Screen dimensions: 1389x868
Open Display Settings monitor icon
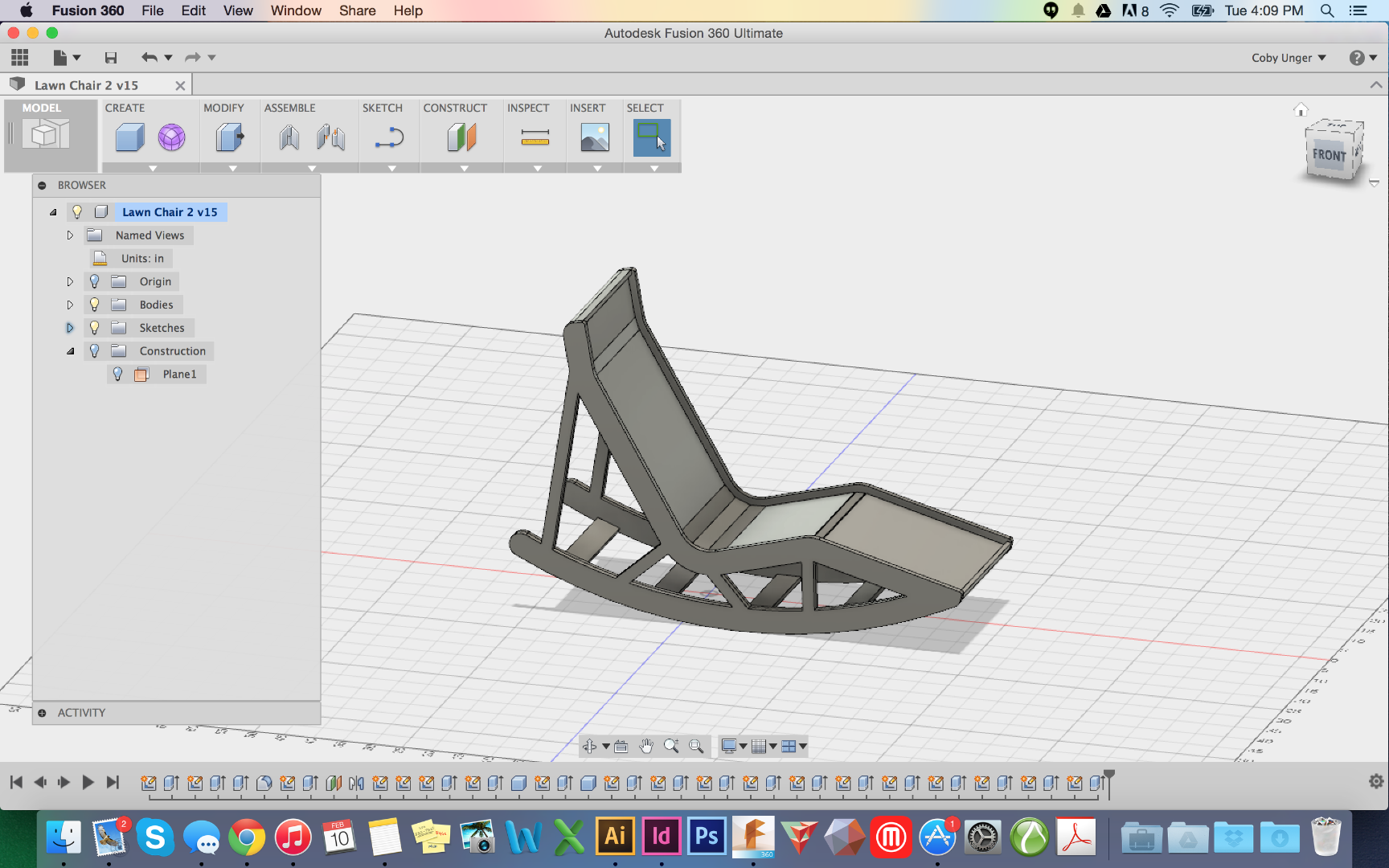click(x=729, y=746)
